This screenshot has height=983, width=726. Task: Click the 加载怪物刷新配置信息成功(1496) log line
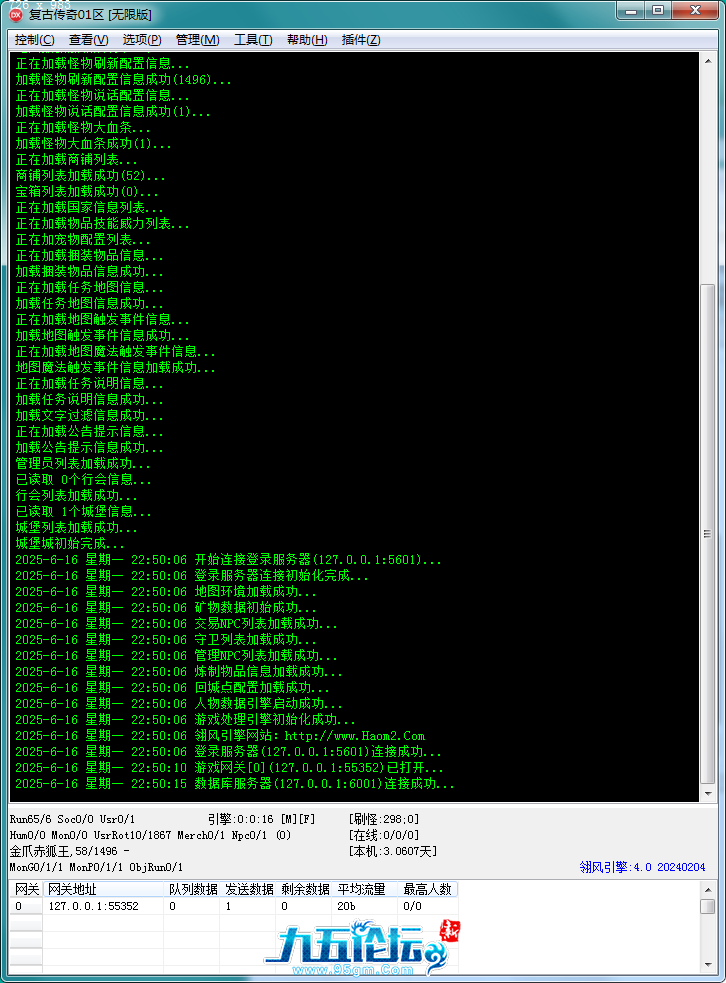(123, 80)
